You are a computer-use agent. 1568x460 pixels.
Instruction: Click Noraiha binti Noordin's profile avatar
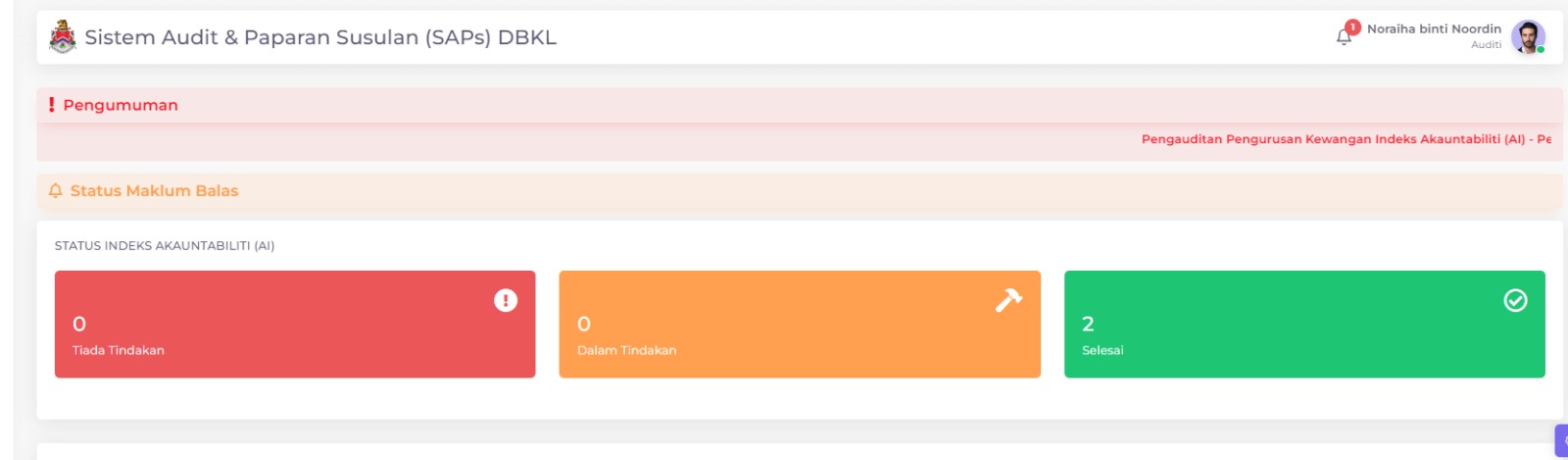click(1527, 37)
